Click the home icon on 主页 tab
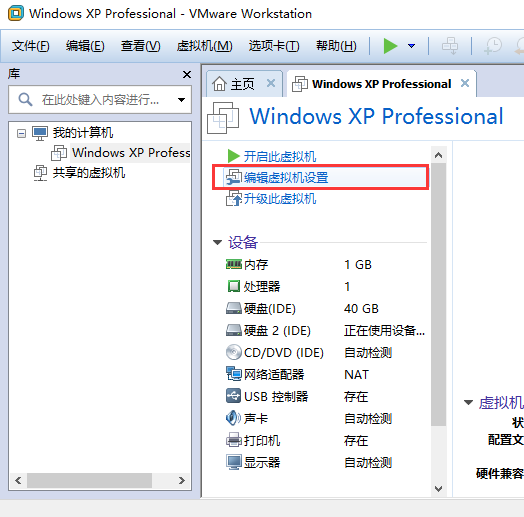This screenshot has width=524, height=517. click(219, 84)
